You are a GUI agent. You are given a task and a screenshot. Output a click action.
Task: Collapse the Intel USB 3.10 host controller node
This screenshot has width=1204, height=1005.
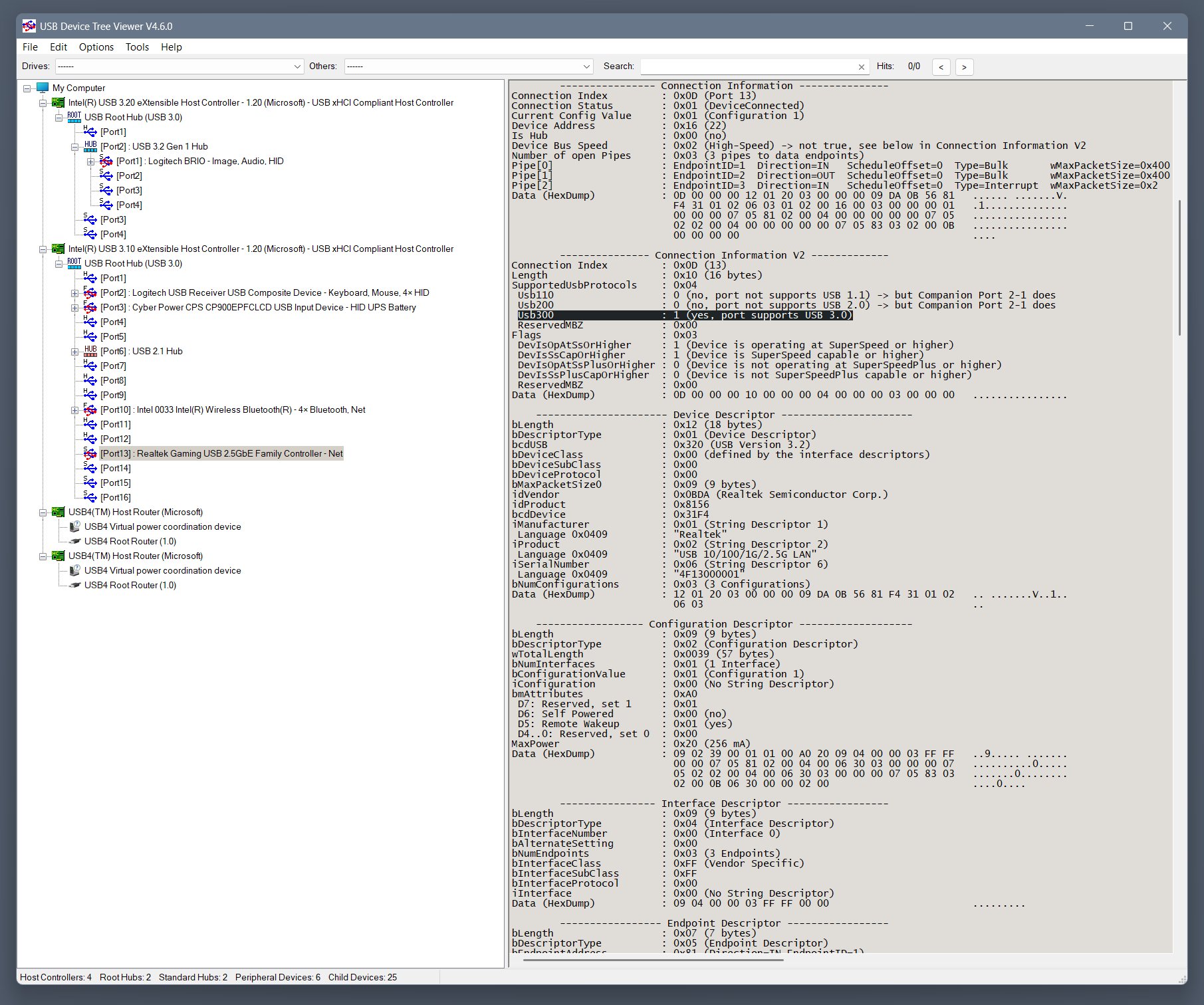(43, 249)
